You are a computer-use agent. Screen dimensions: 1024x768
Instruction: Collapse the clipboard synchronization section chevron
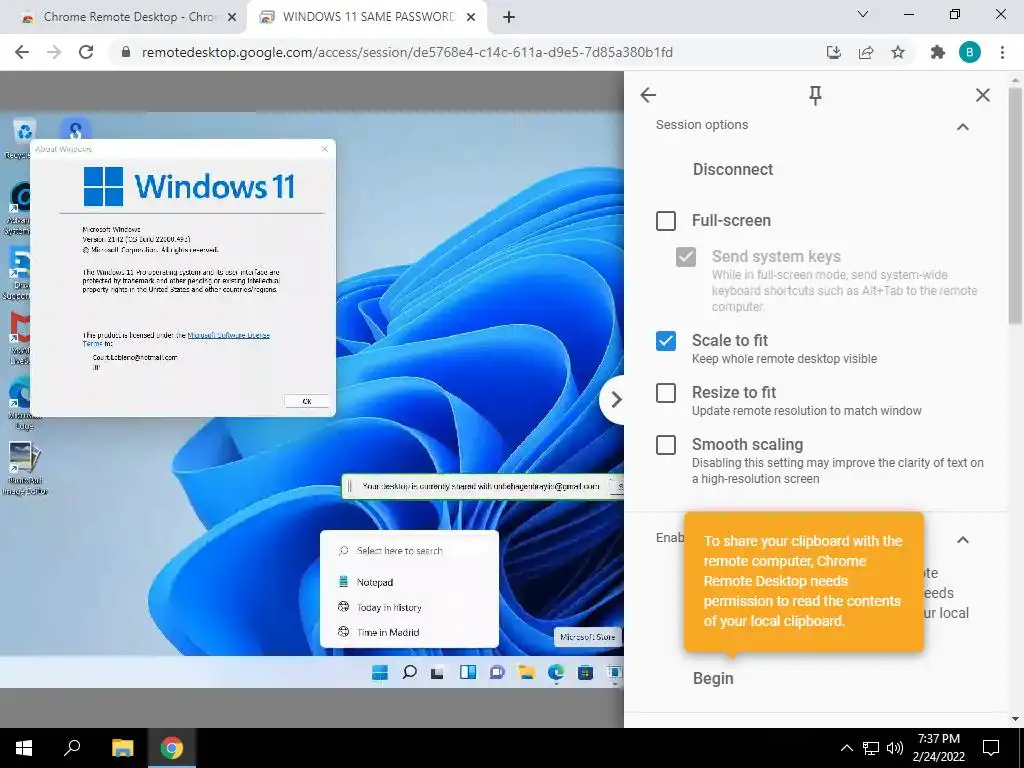(963, 539)
